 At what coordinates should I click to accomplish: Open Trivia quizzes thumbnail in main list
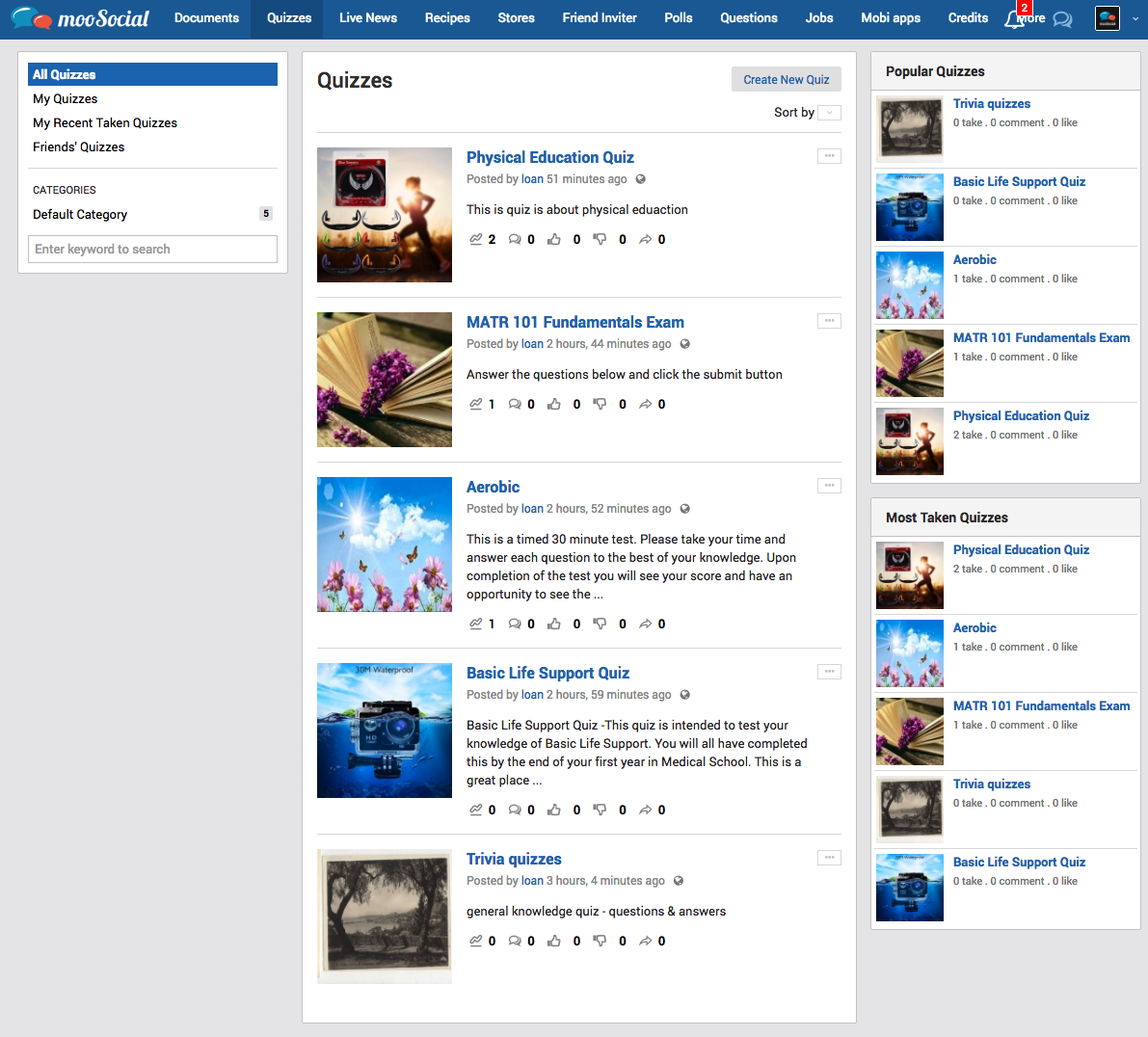[385, 917]
